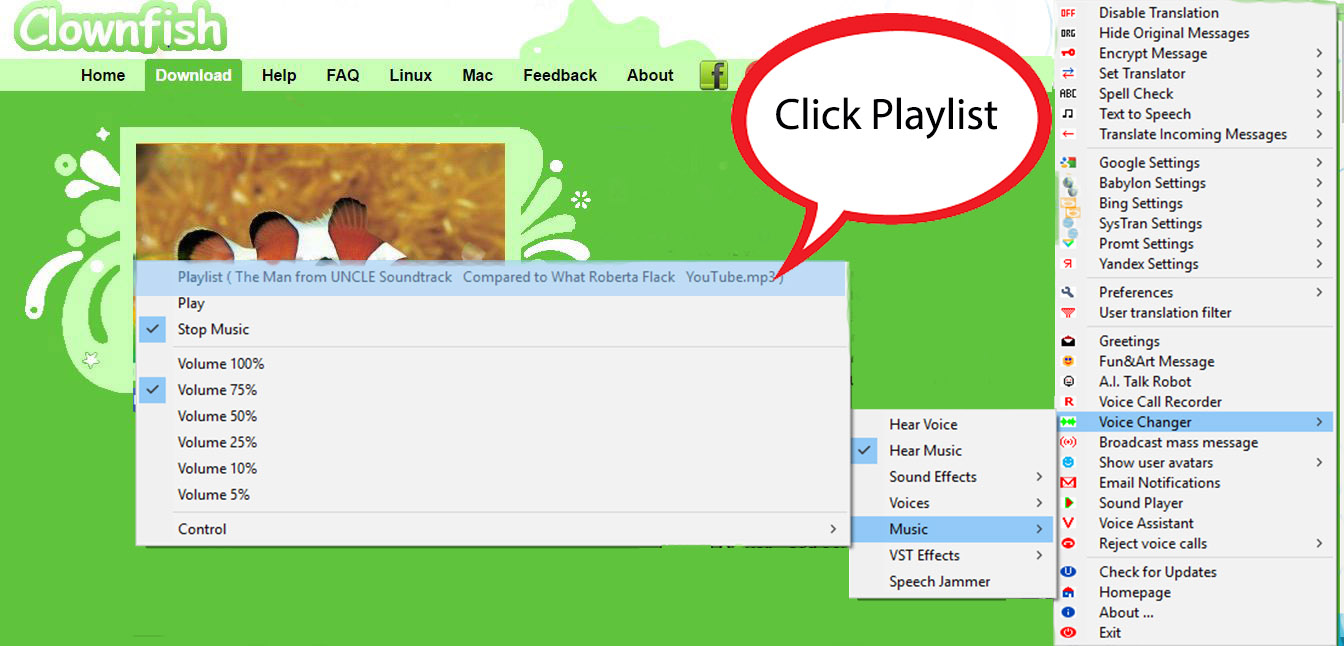1344x646 pixels.
Task: Expand the Sound Effects submenu
Action: coord(951,477)
